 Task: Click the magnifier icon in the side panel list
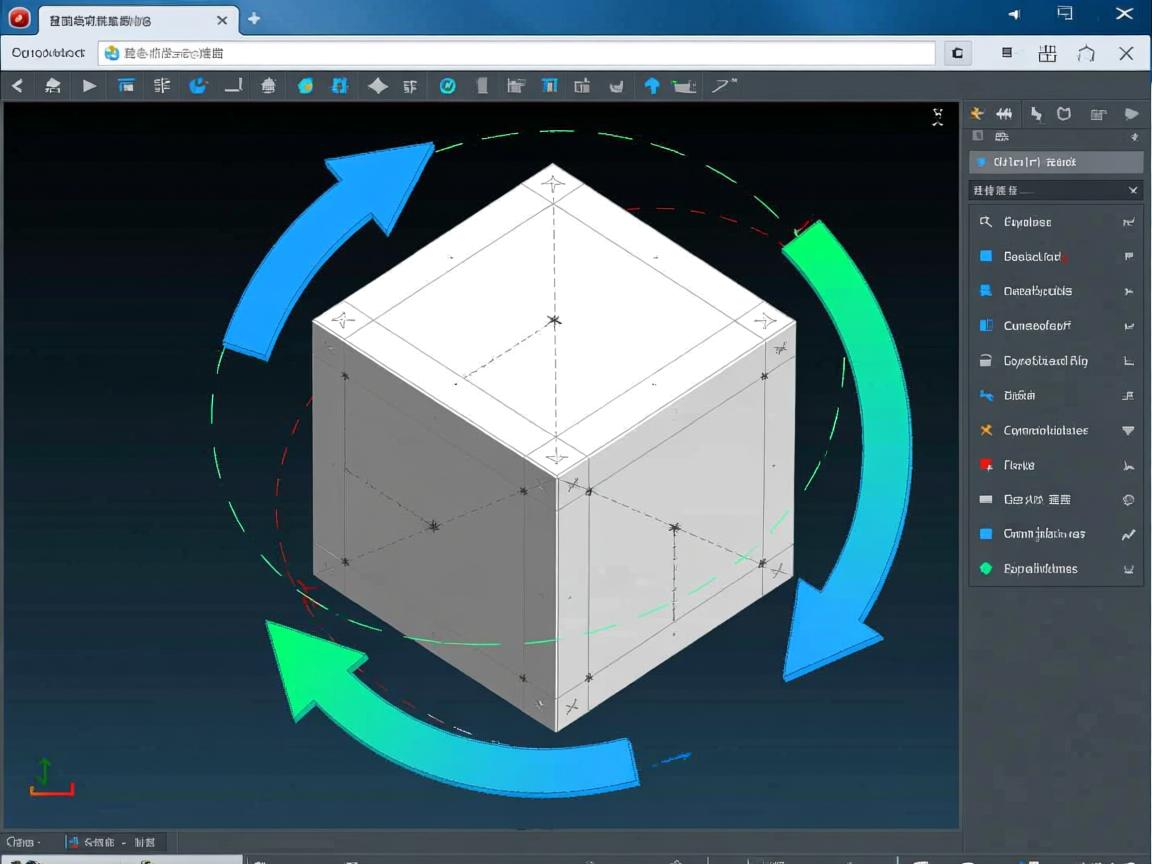[985, 222]
